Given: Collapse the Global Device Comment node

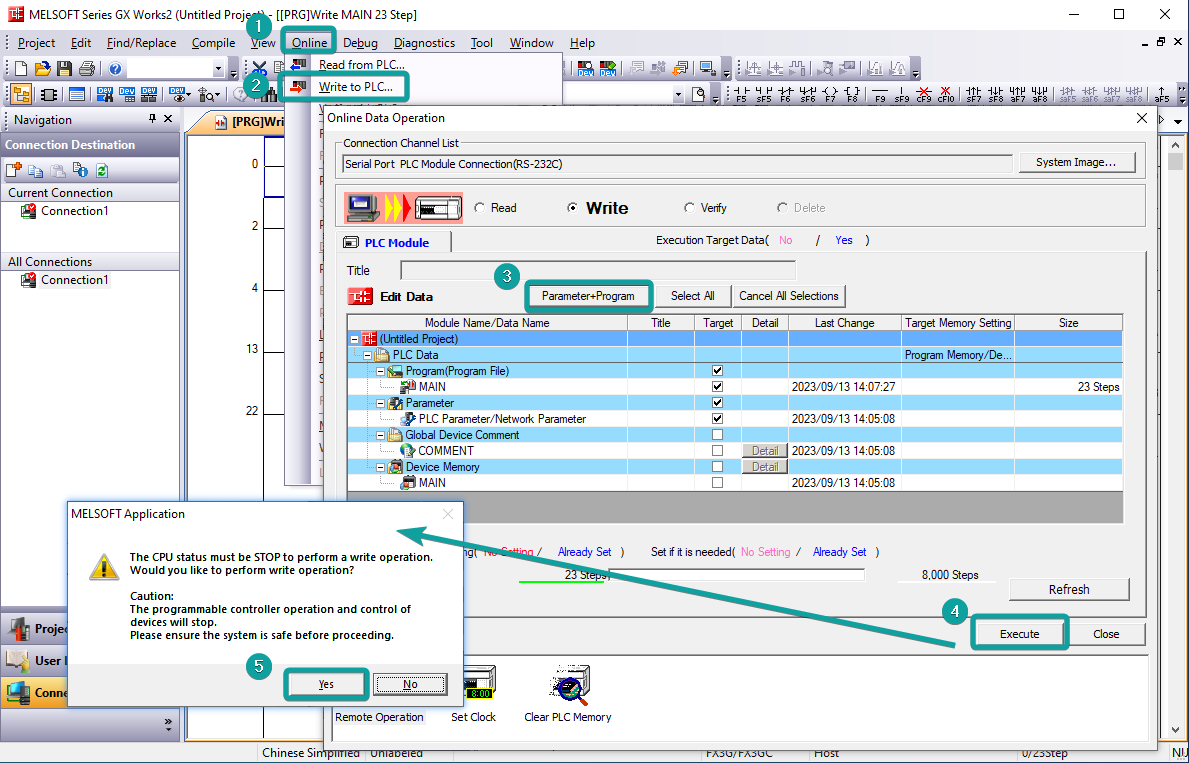Looking at the screenshot, I should click(x=383, y=435).
